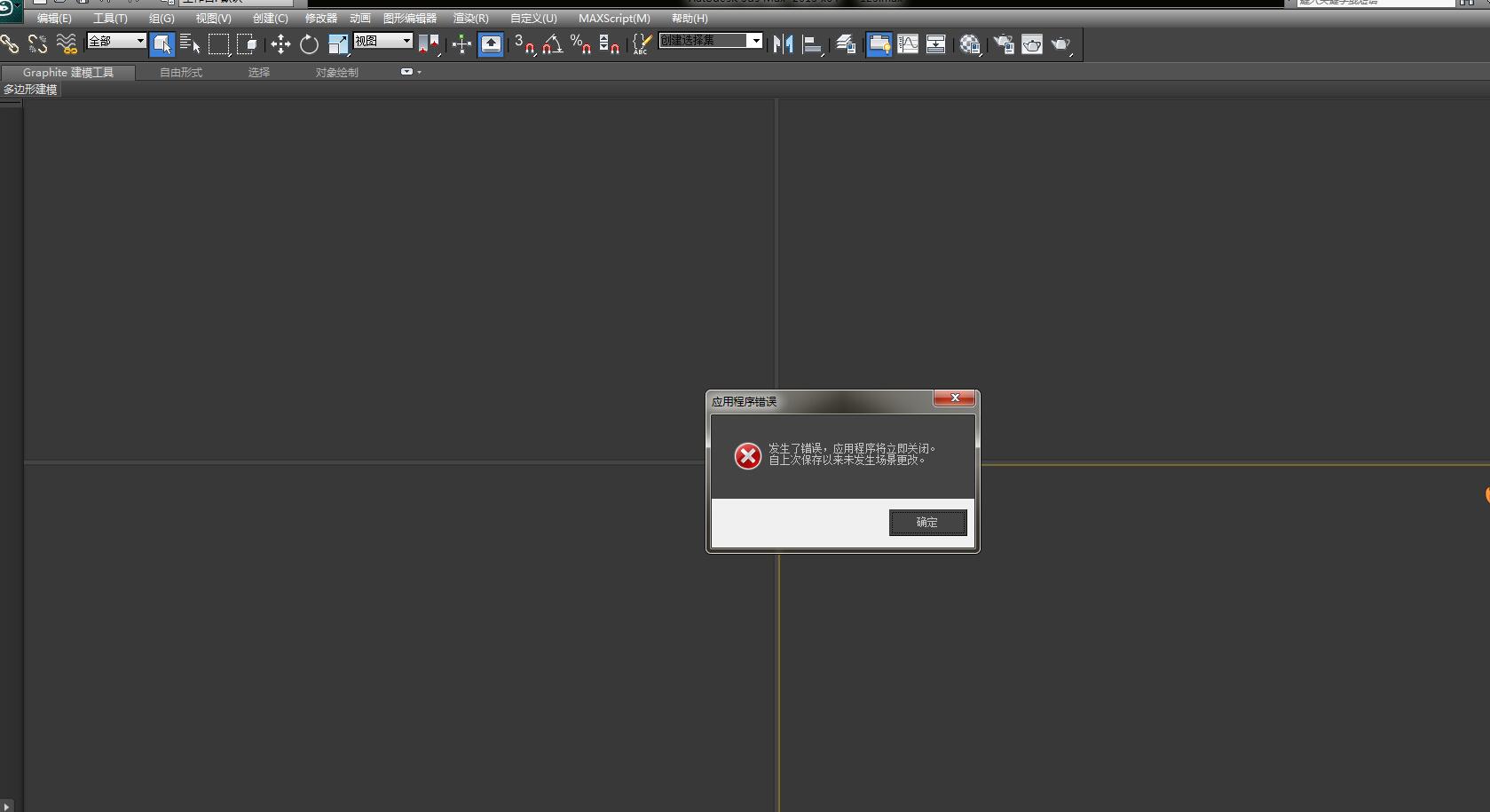Toggle Keyboard Shortcut Override button

(x=491, y=43)
